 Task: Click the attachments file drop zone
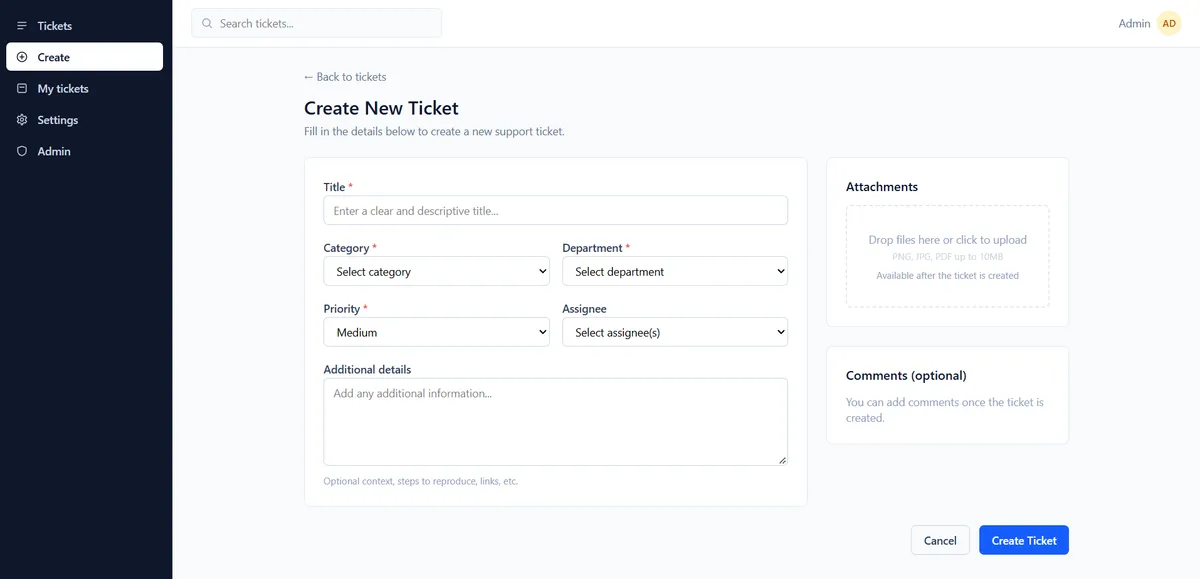tap(948, 256)
